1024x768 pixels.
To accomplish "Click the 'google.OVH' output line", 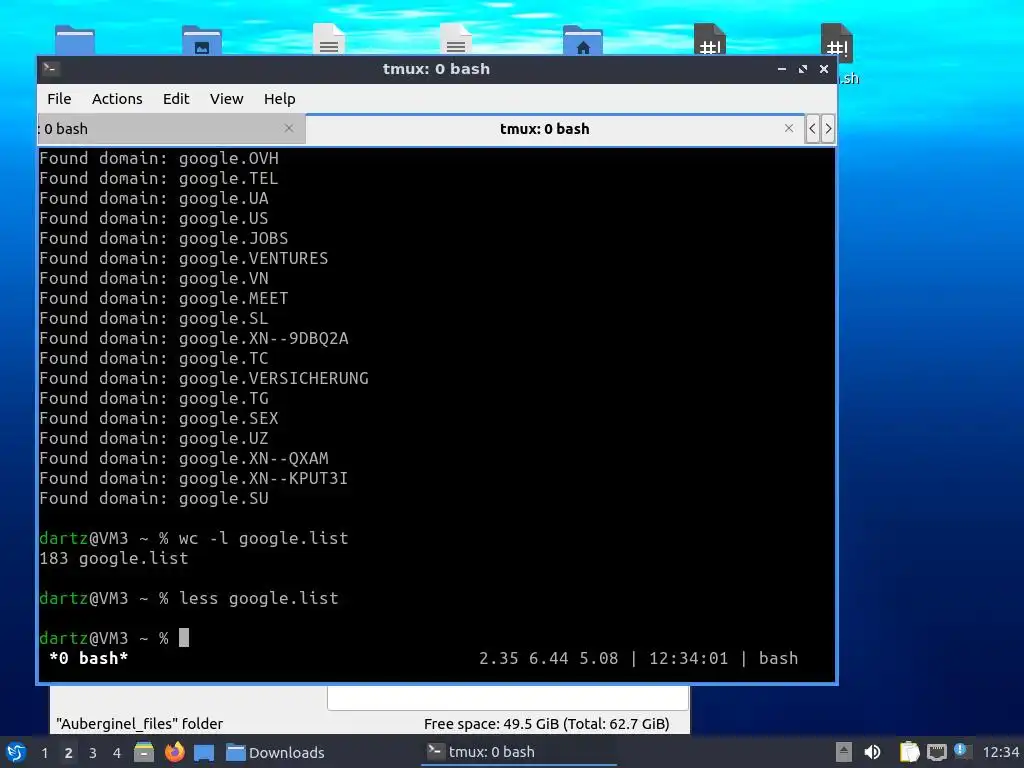I will (159, 158).
